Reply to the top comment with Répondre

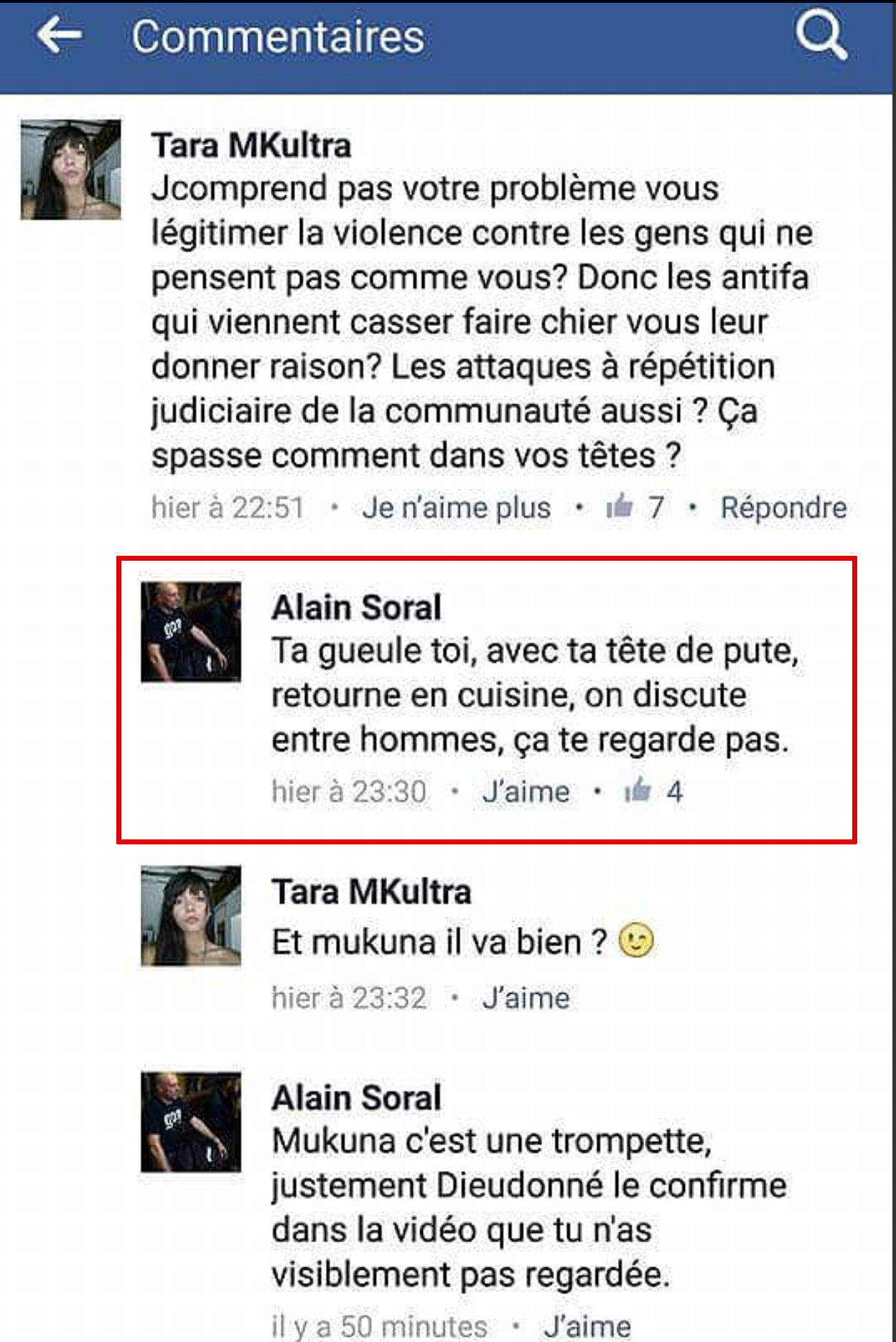(784, 508)
